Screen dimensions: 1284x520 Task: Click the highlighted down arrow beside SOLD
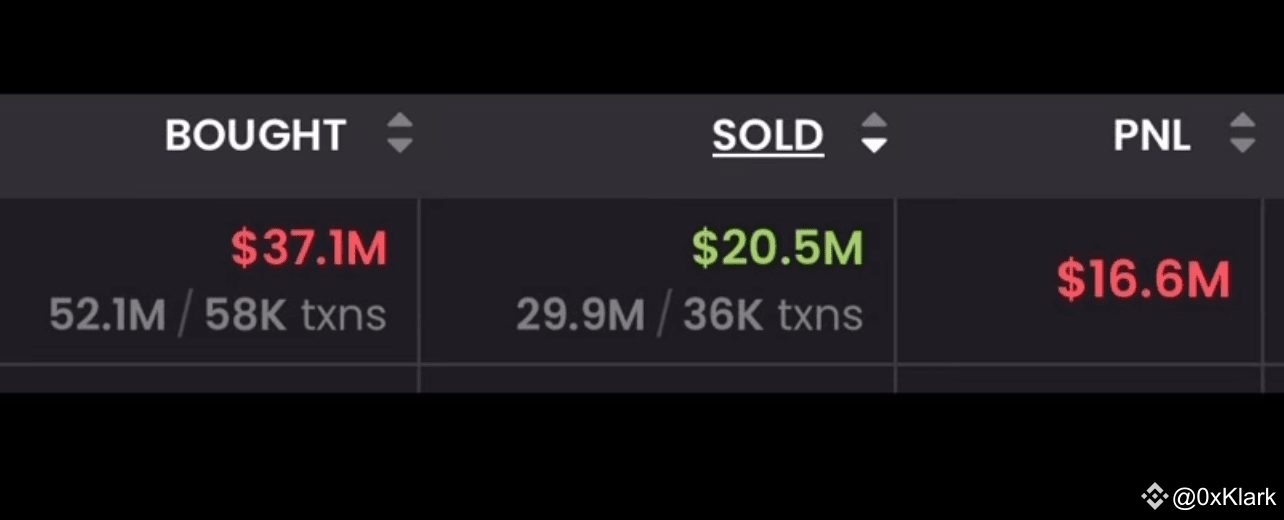[875, 146]
